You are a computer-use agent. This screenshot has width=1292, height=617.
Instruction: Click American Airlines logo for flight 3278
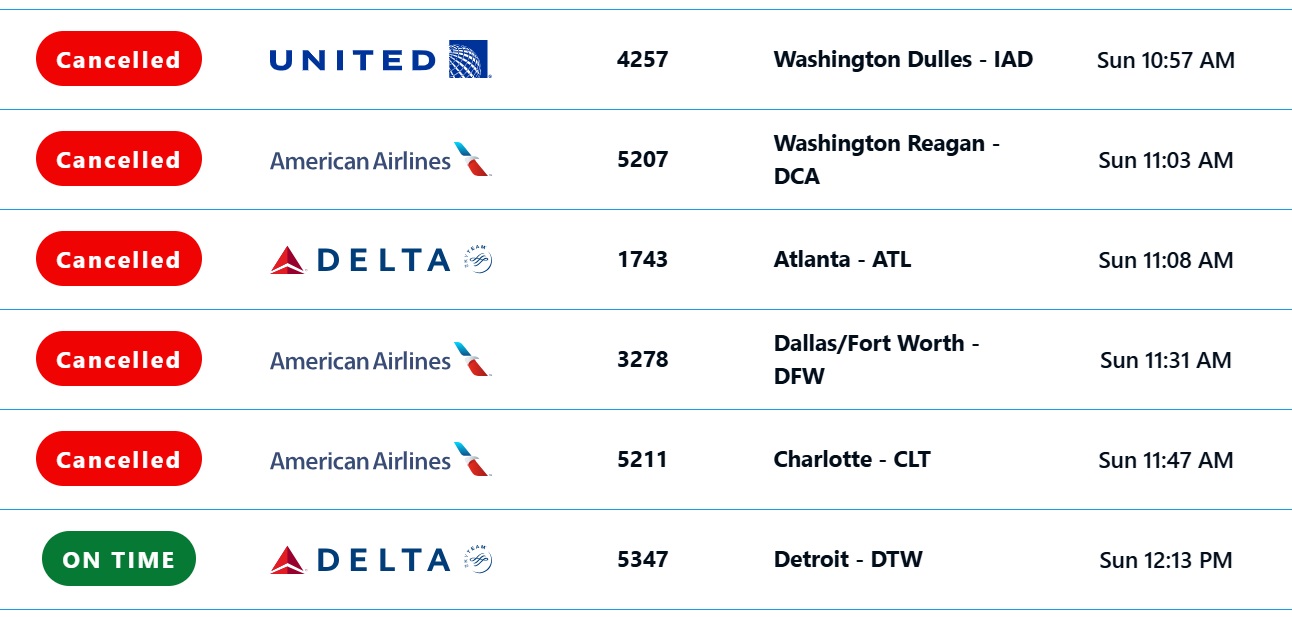[380, 360]
